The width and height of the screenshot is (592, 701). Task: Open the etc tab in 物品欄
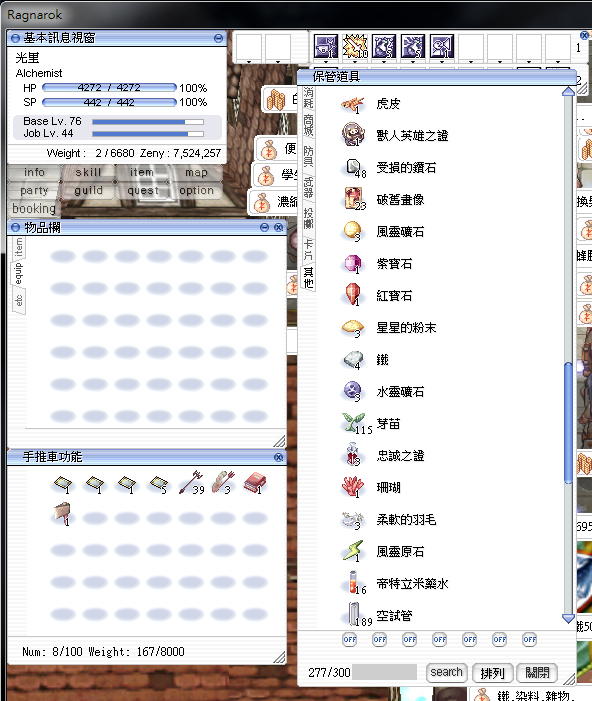[x=18, y=300]
